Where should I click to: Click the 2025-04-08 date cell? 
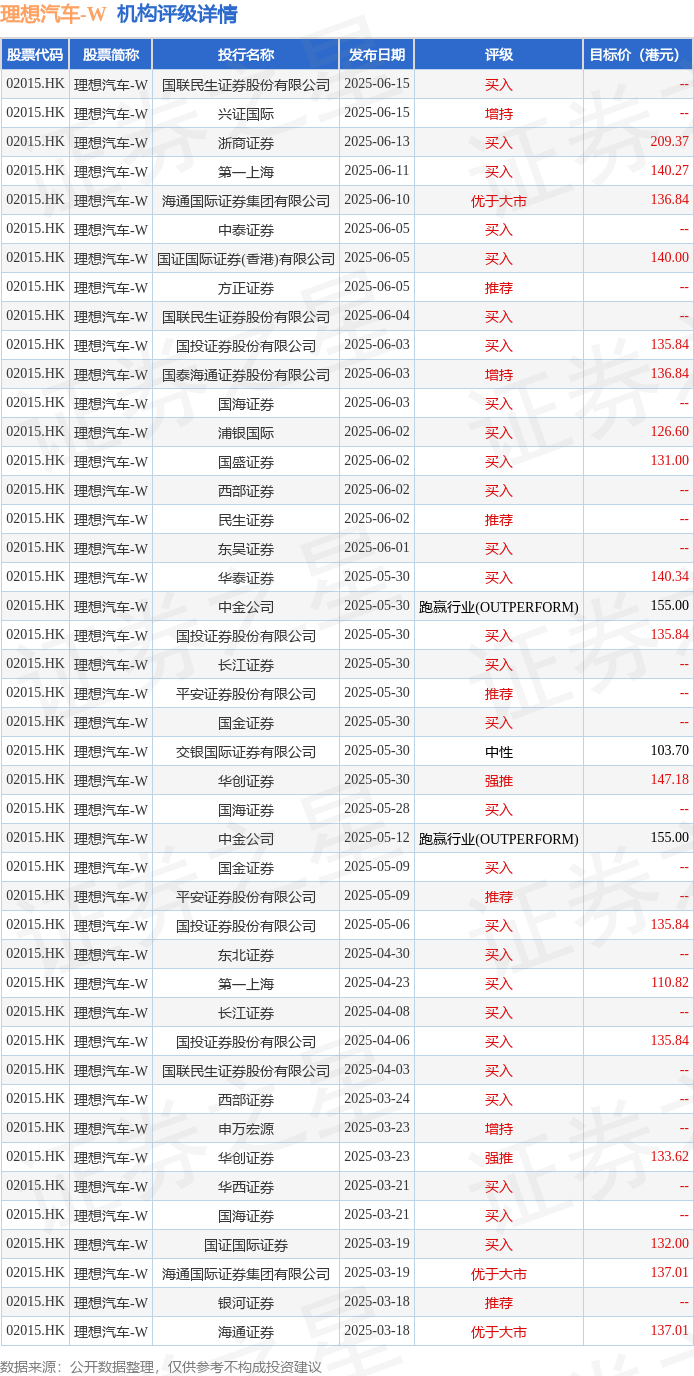pyautogui.click(x=377, y=1012)
